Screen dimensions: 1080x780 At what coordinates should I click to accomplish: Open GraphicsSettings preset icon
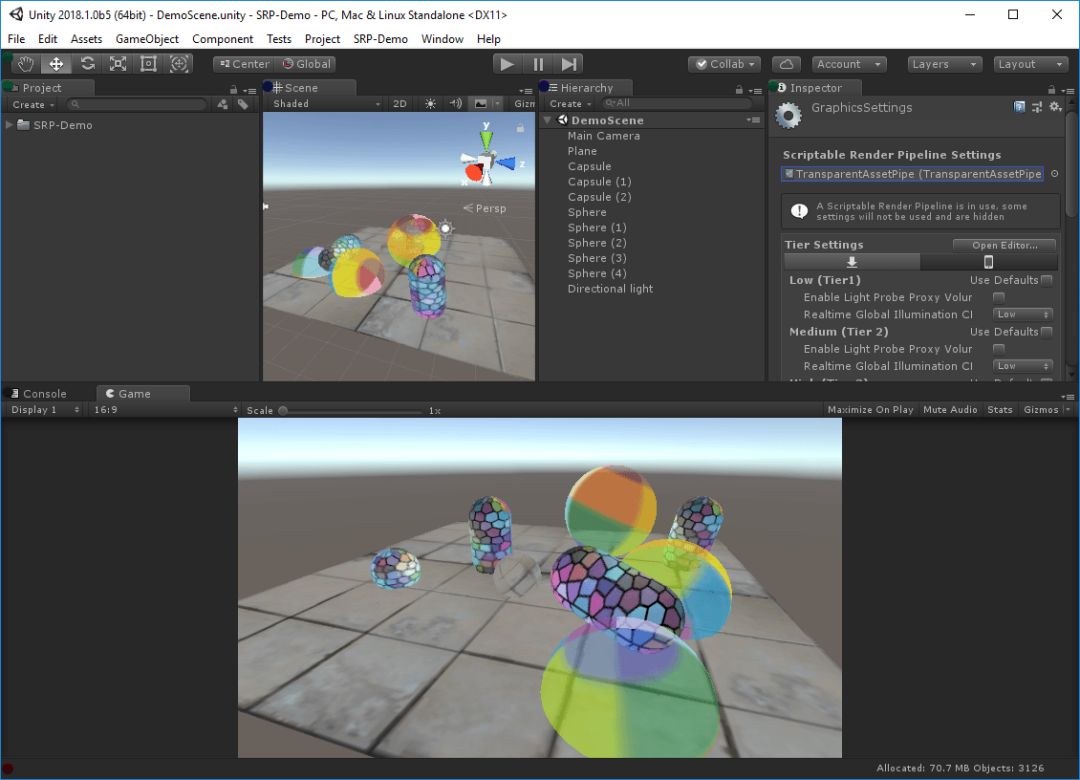click(x=1037, y=107)
